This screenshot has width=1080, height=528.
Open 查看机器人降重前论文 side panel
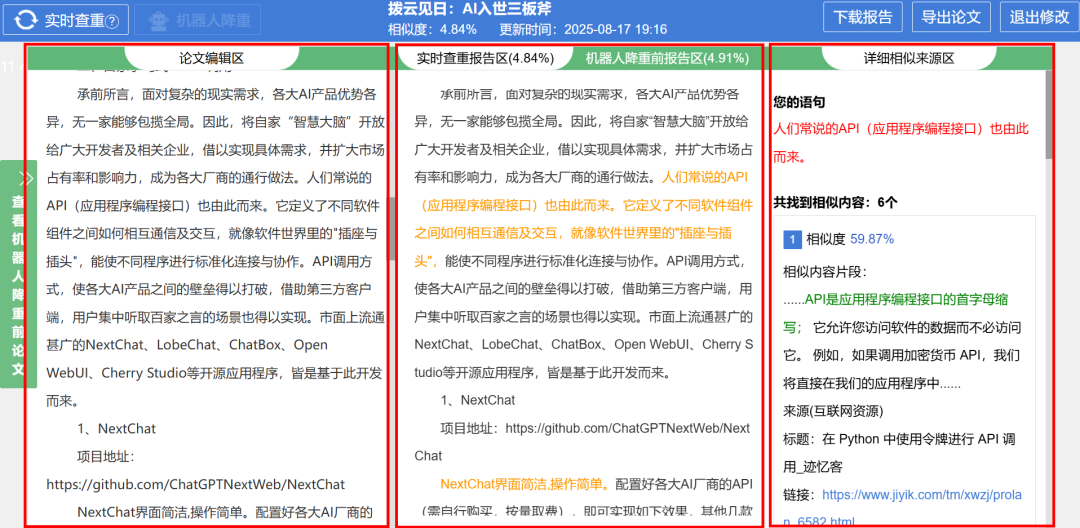tap(19, 285)
